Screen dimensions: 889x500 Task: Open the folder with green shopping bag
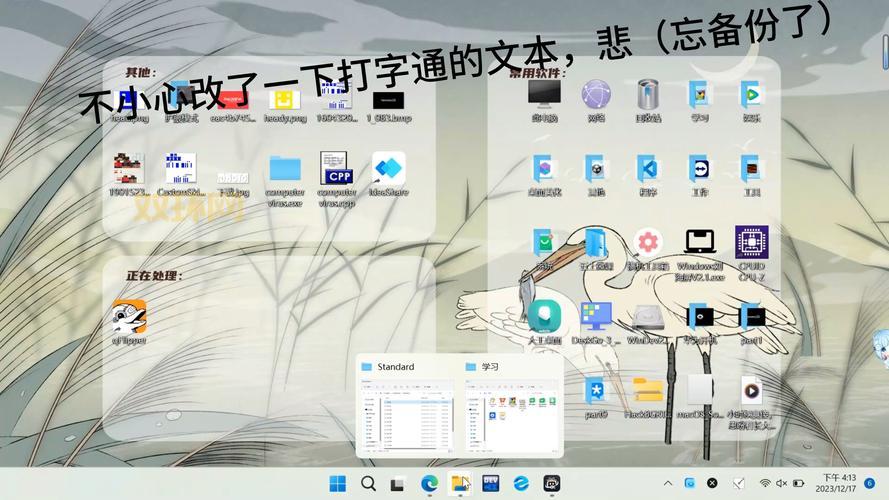[x=544, y=242]
